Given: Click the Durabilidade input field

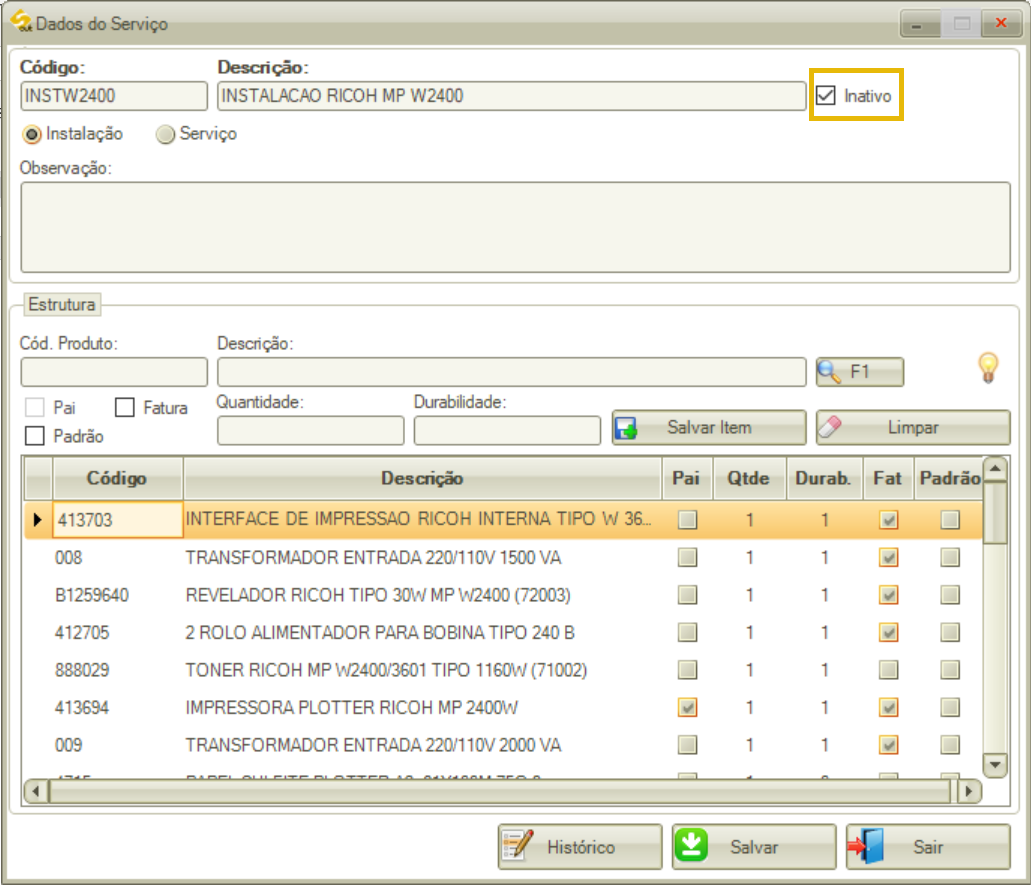Looking at the screenshot, I should pos(507,431).
